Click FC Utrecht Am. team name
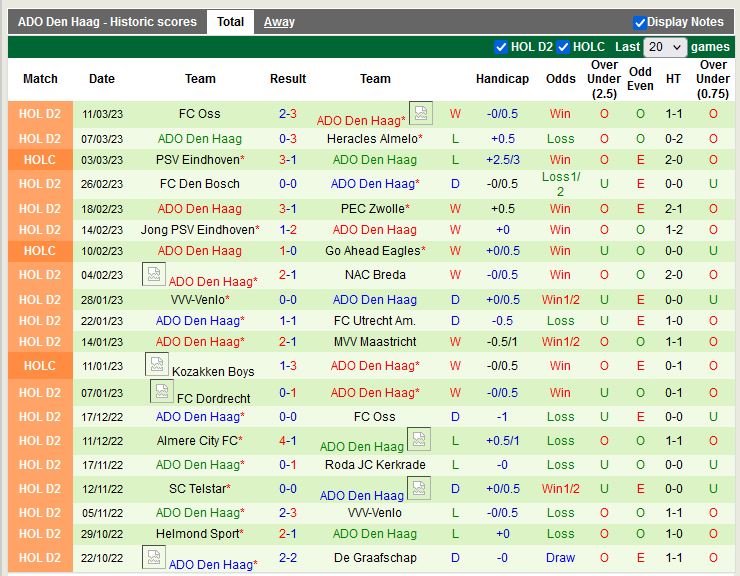 pyautogui.click(x=375, y=321)
